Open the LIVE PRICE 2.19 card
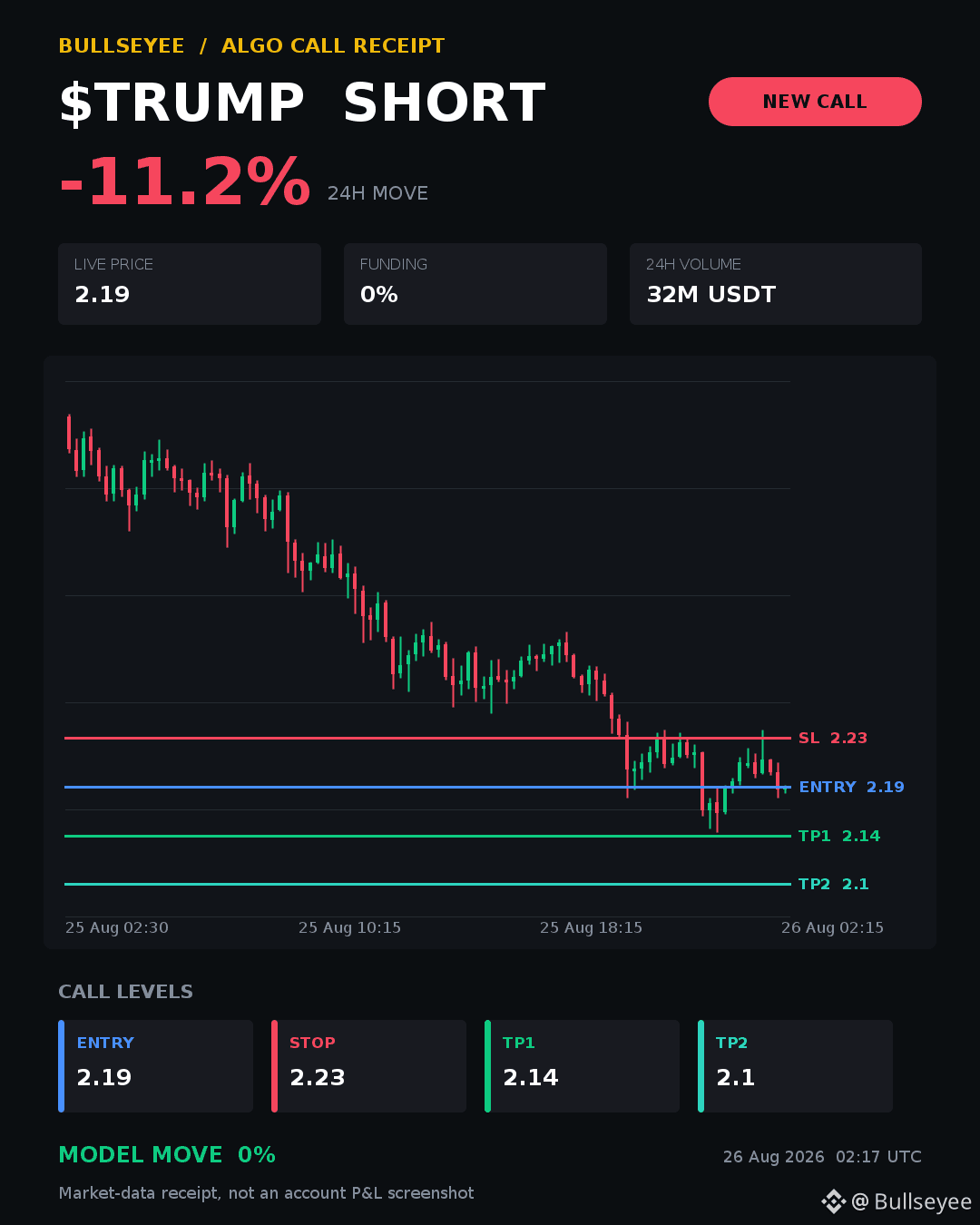 click(x=190, y=284)
